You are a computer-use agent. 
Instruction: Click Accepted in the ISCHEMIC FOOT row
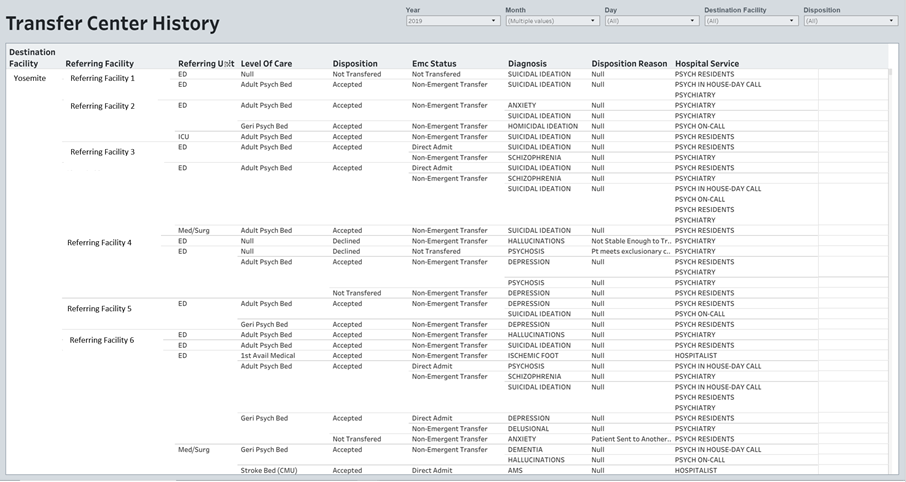pos(347,355)
